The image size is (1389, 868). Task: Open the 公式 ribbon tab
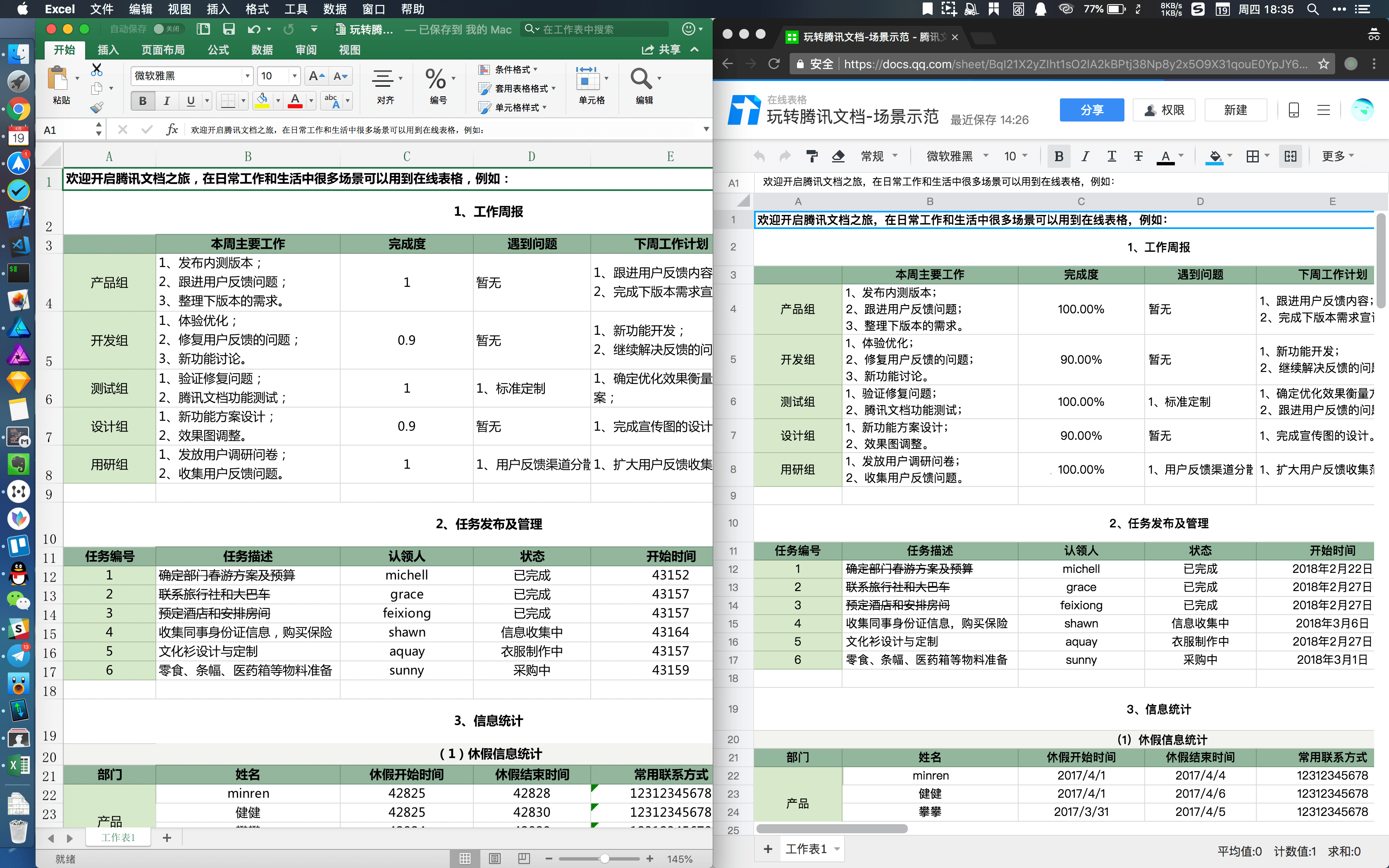click(218, 50)
